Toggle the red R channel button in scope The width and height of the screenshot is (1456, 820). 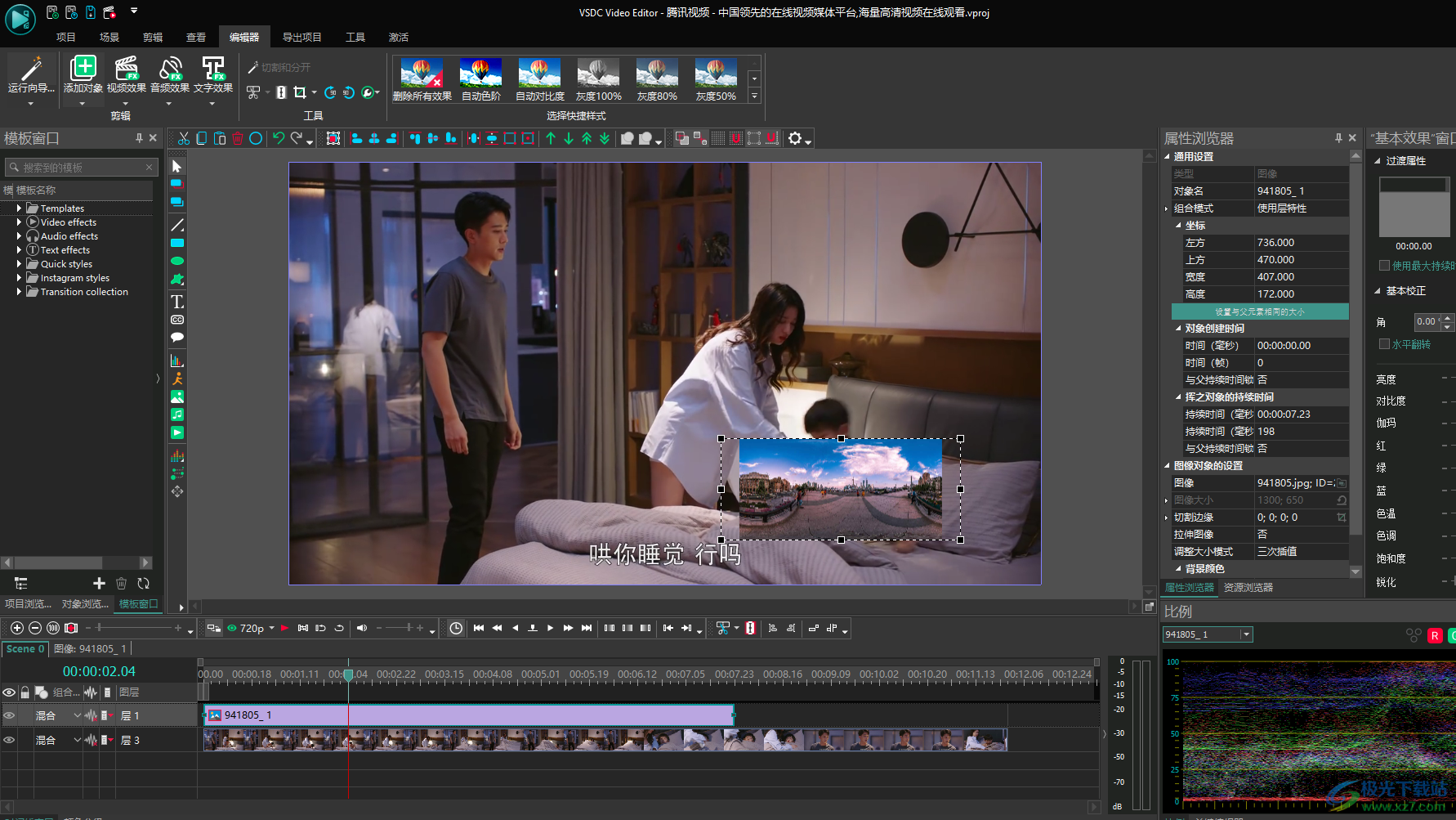tap(1435, 635)
